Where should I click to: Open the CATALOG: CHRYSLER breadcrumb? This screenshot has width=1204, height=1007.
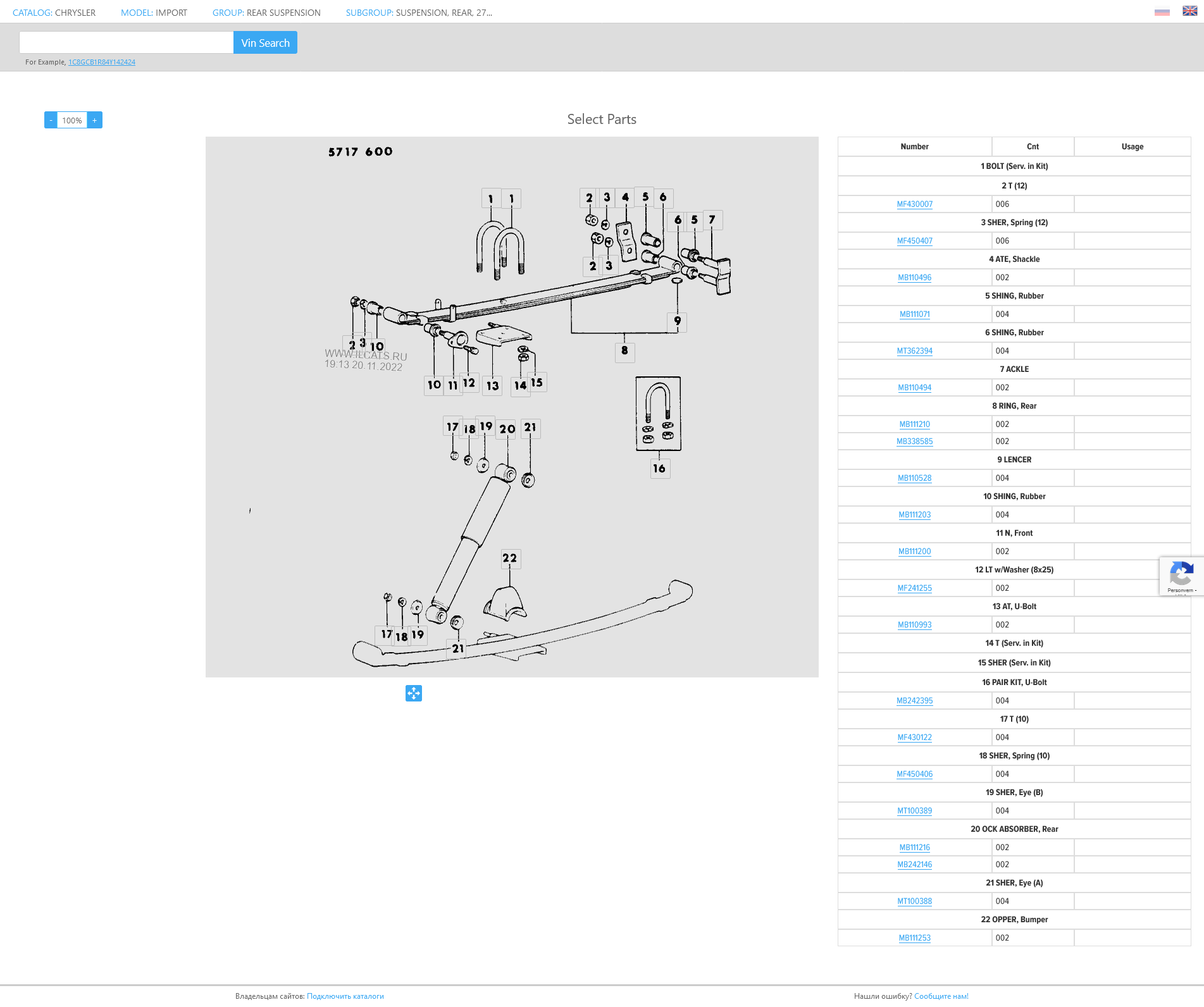[x=54, y=13]
